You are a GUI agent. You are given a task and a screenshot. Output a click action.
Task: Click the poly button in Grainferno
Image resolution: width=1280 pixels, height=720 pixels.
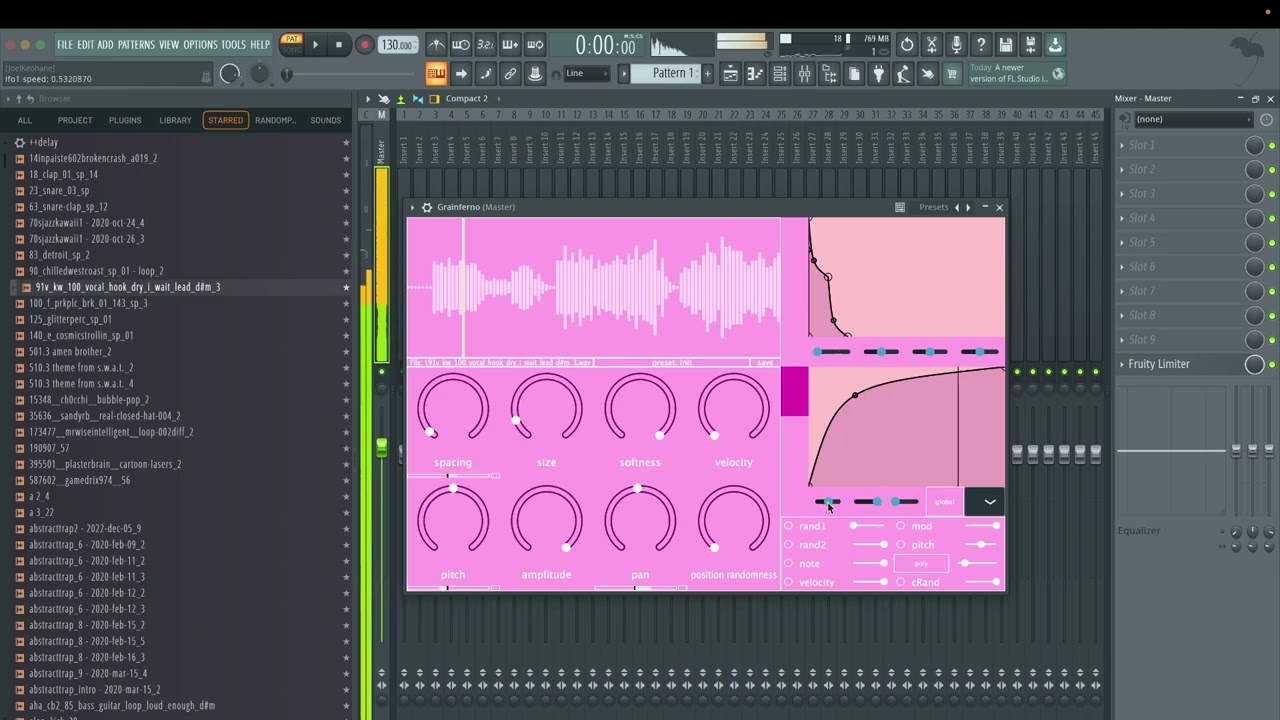[x=921, y=564]
